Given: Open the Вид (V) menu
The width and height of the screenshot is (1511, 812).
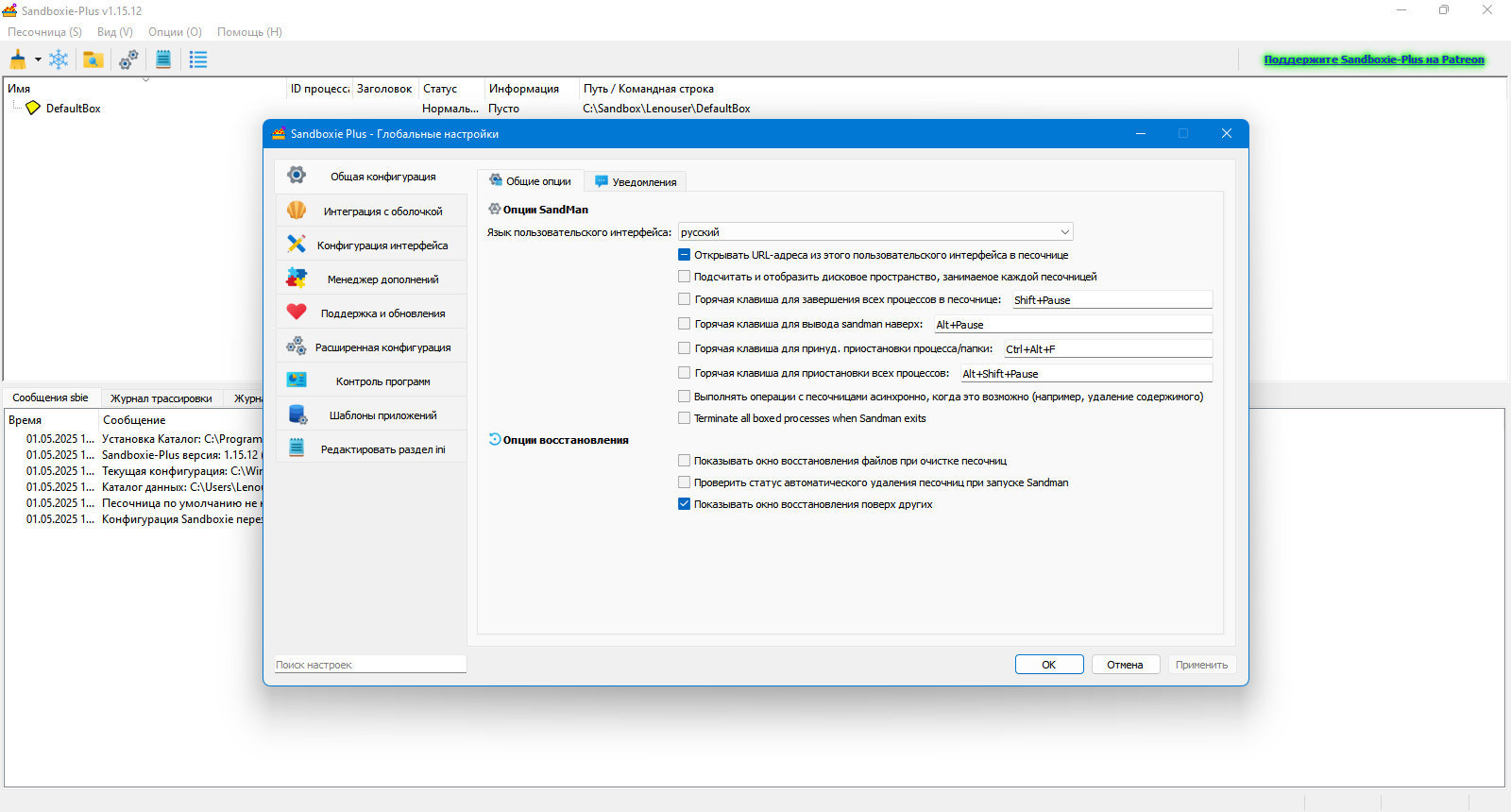Looking at the screenshot, I should point(115,32).
